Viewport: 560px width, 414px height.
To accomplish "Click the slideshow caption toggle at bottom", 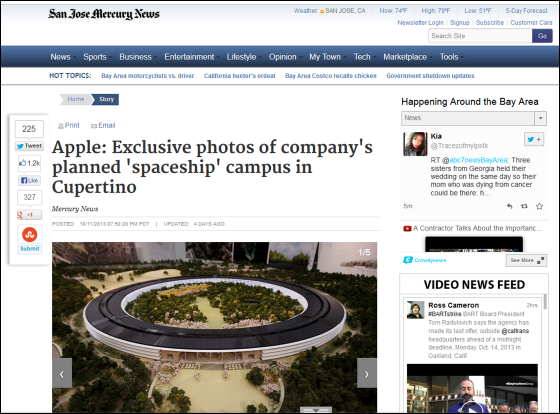I will 316,410.
